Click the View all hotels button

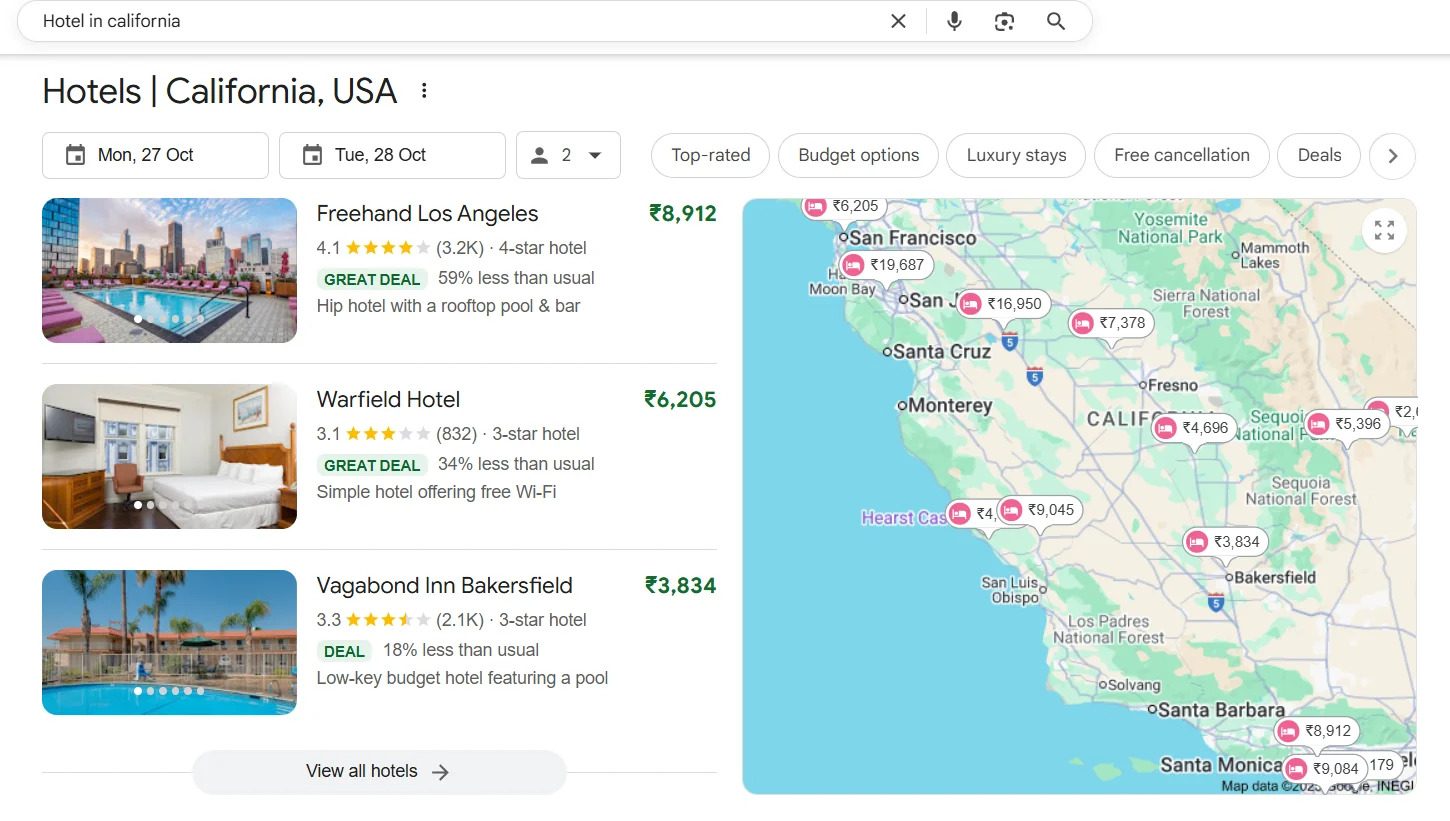(379, 771)
